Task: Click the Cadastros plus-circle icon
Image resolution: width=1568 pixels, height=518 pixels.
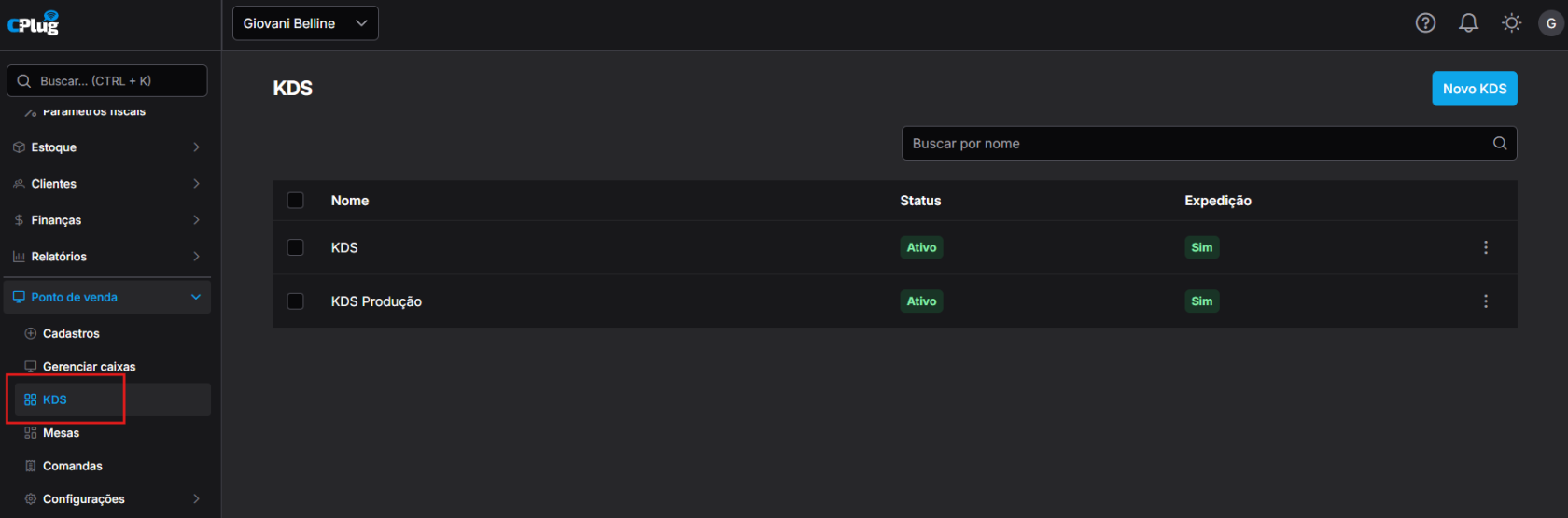Action: tap(31, 333)
